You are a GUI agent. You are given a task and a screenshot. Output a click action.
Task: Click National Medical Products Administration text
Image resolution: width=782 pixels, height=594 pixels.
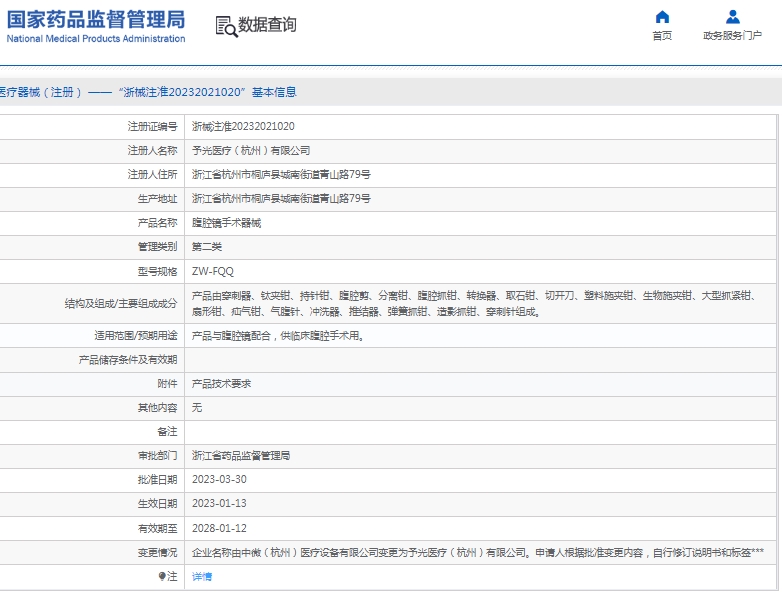(x=96, y=38)
